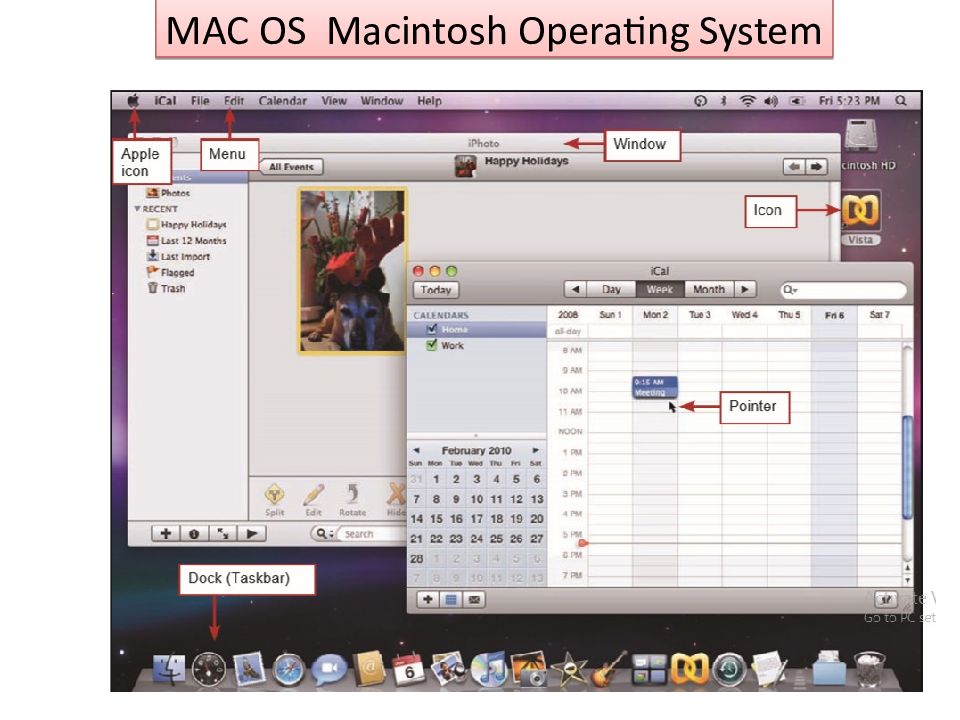The image size is (960, 720).
Task: Click iPhoto Split events tool
Action: coord(274,500)
